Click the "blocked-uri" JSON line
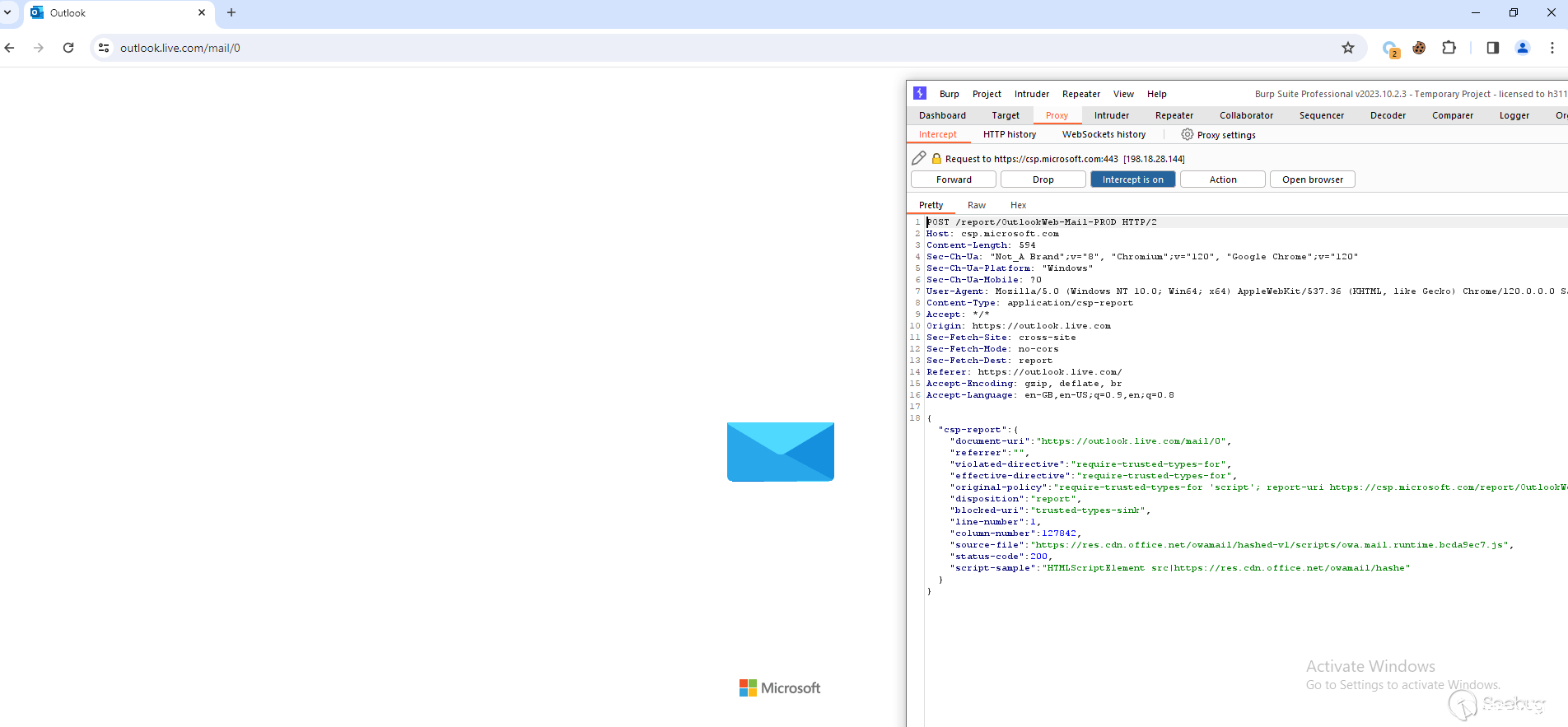Screen dimensions: 1568x727 pyautogui.click(x=1051, y=510)
